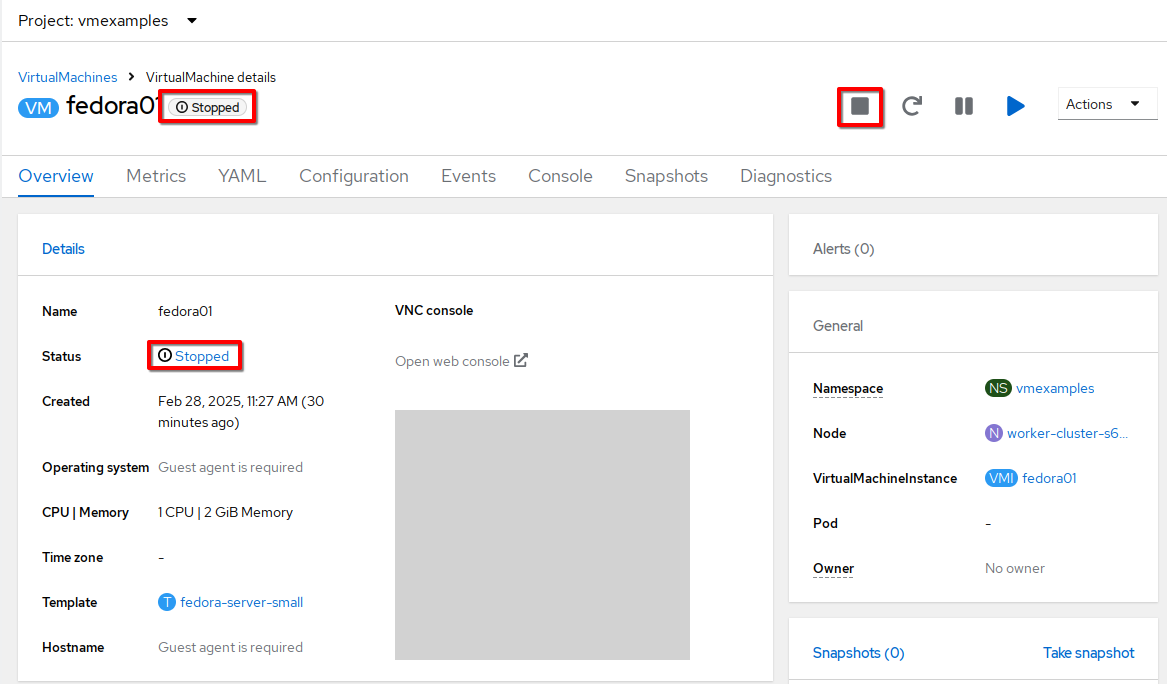Click the Start VM play icon
Screen dimensions: 1167x684
[1015, 106]
